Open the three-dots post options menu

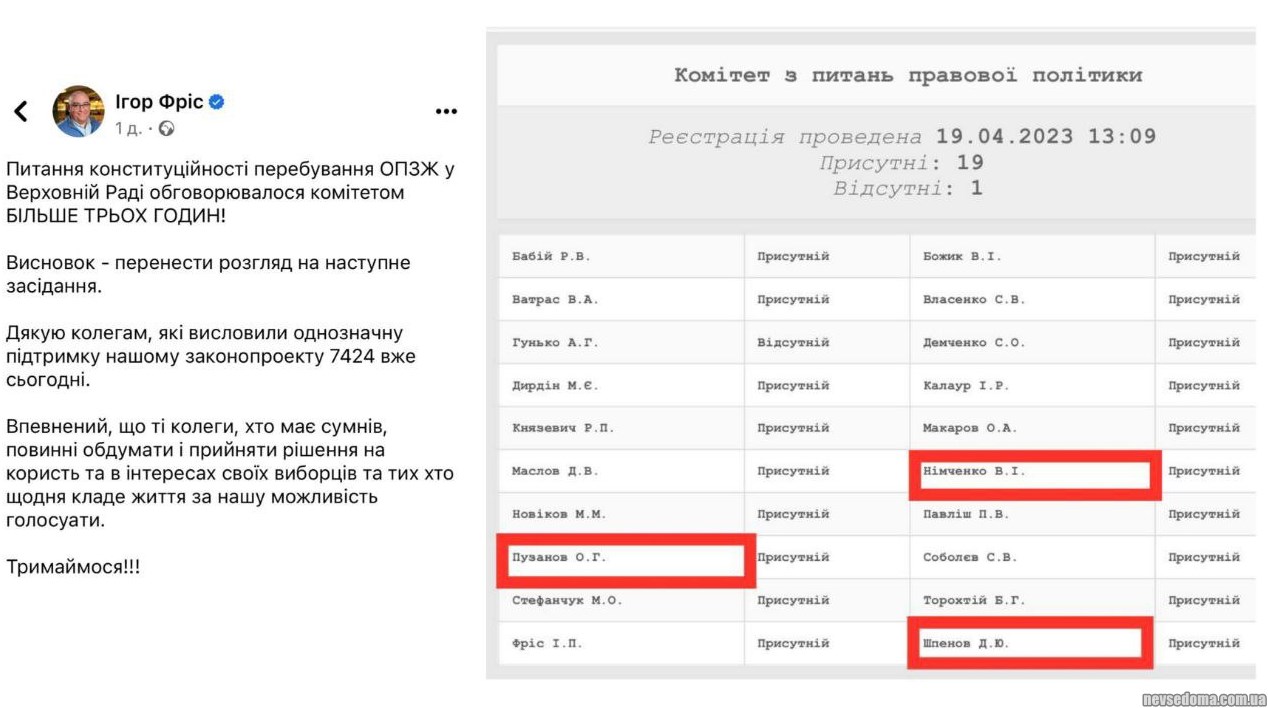click(446, 111)
